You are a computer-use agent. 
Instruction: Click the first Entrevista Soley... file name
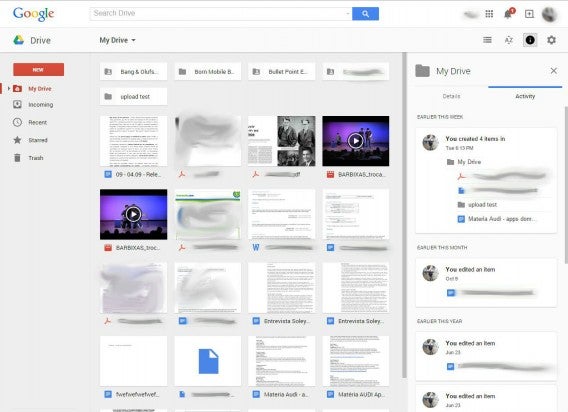coord(287,321)
